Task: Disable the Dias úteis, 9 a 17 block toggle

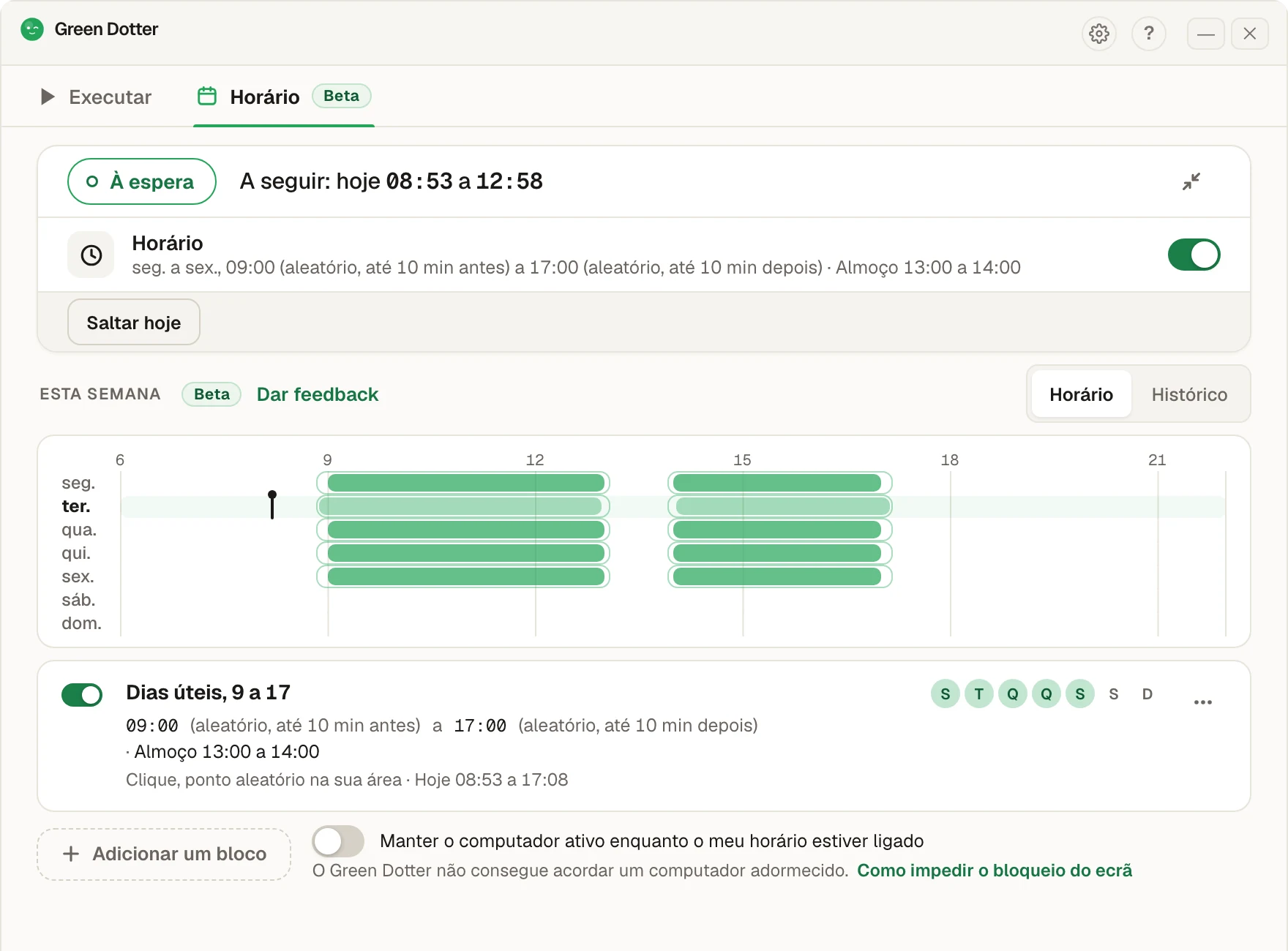Action: [82, 694]
